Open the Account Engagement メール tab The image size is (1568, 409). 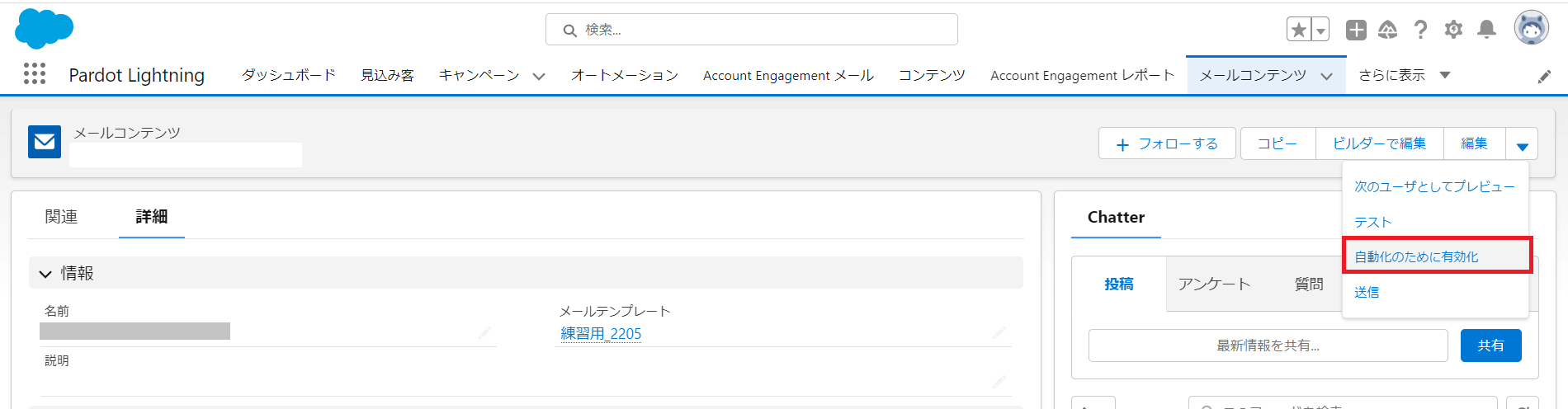point(788,75)
